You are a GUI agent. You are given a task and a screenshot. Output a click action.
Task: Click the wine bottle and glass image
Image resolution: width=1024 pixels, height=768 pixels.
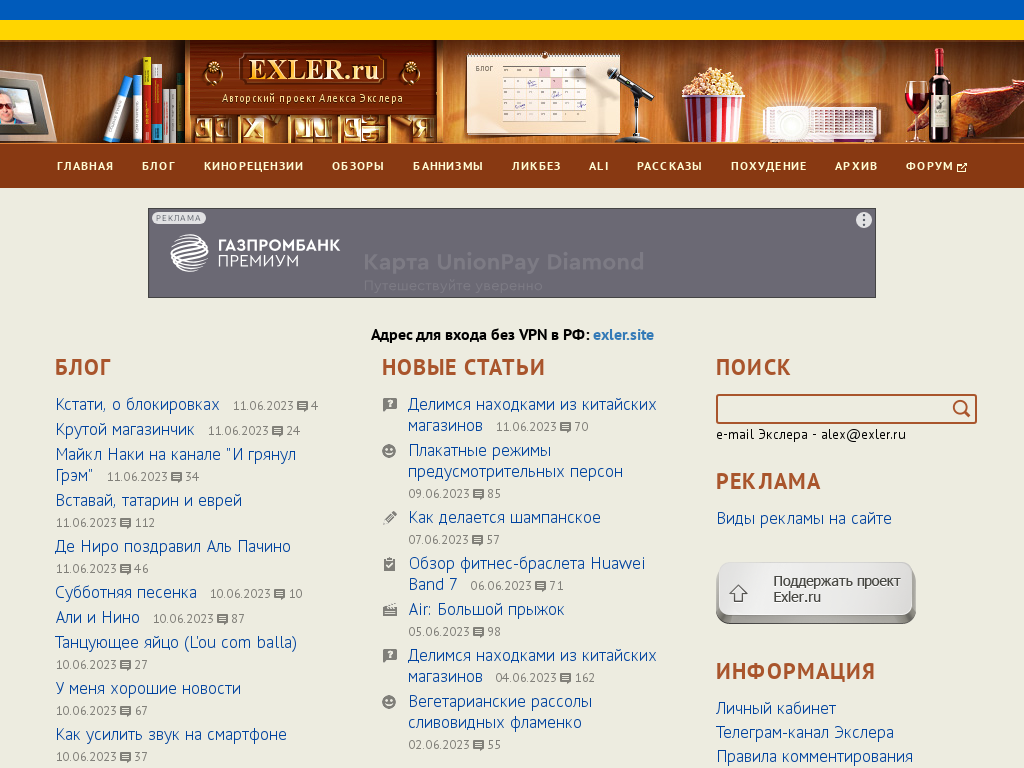929,95
